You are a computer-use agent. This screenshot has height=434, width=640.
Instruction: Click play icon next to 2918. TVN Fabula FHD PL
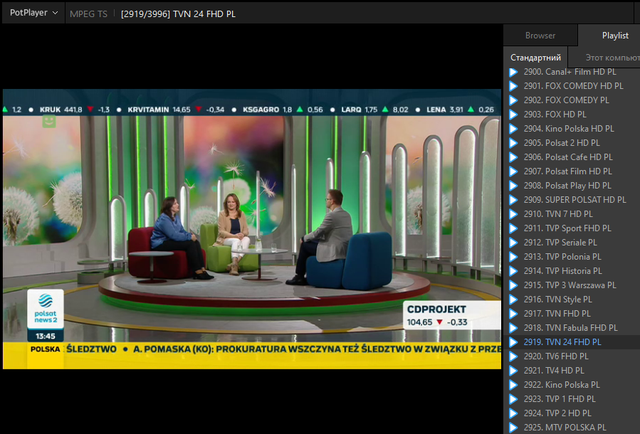(x=513, y=328)
